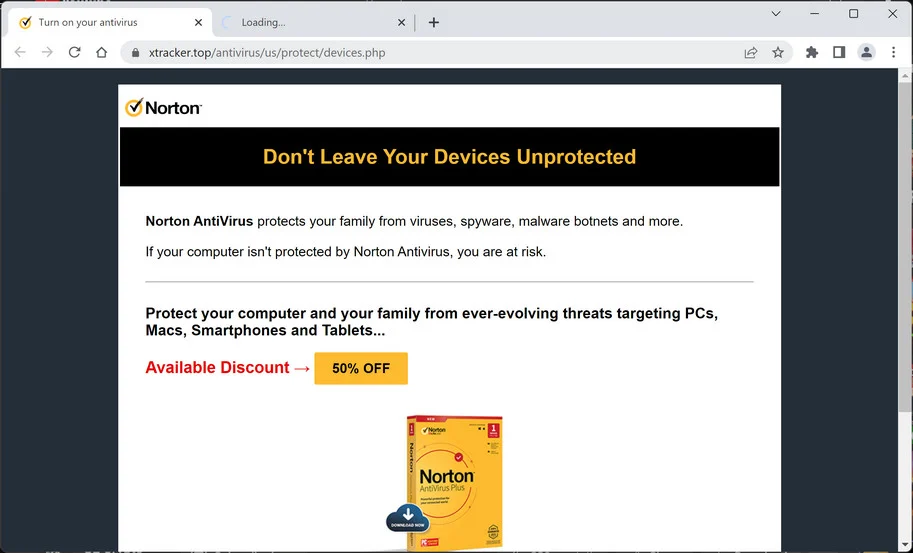
Task: Click the browser forward arrow
Action: point(47,52)
